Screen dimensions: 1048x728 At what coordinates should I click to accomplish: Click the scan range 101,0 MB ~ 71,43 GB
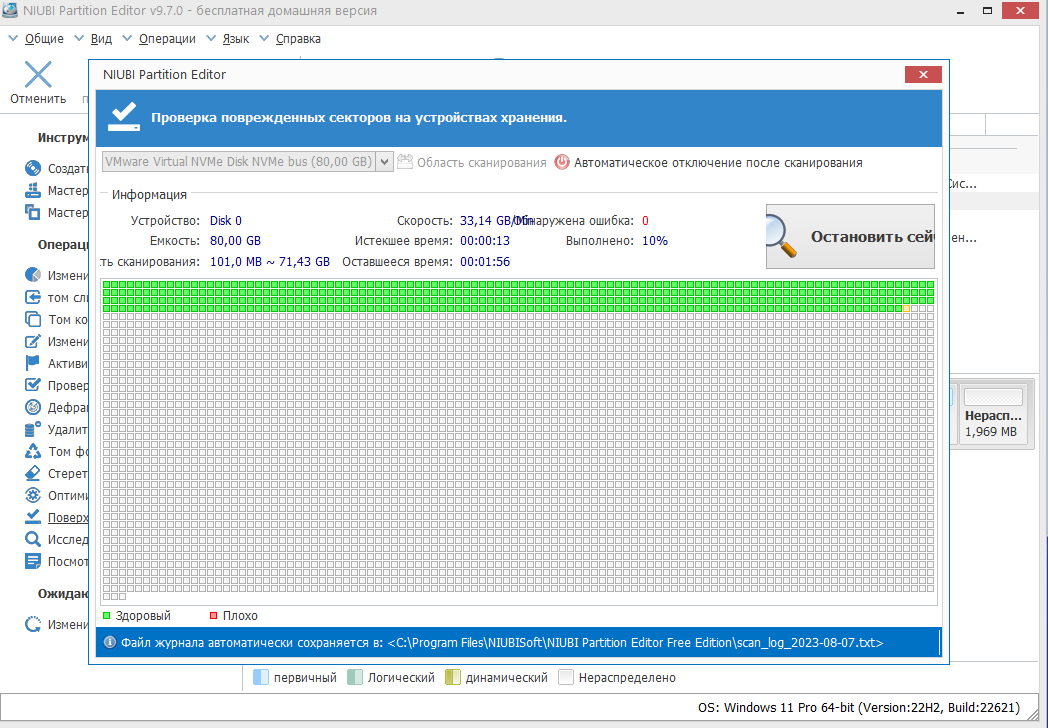tap(270, 261)
